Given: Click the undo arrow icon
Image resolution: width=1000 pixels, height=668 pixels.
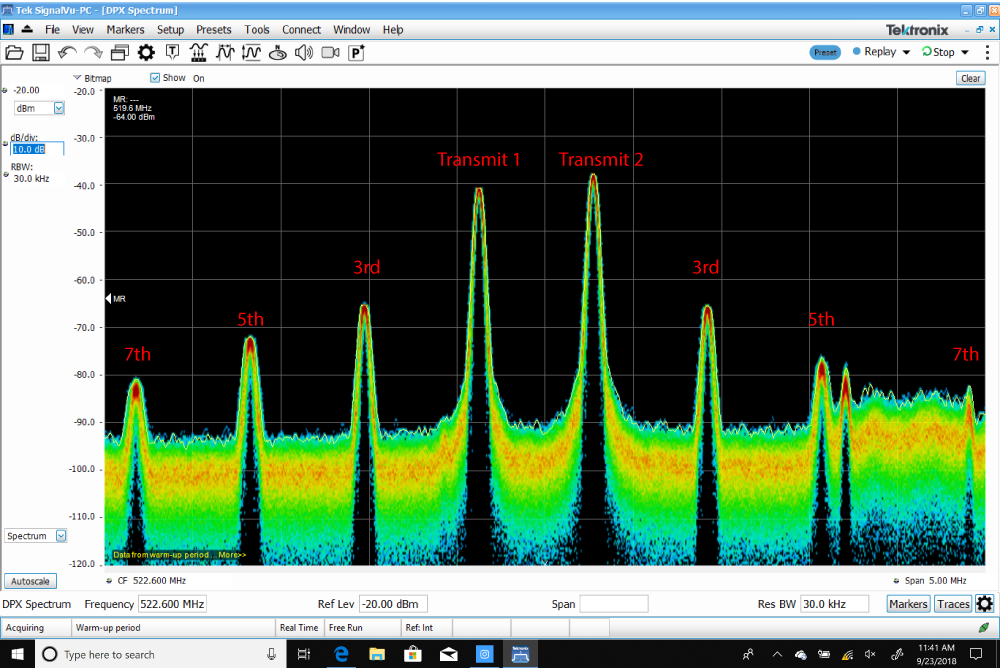Looking at the screenshot, I should click(x=67, y=52).
